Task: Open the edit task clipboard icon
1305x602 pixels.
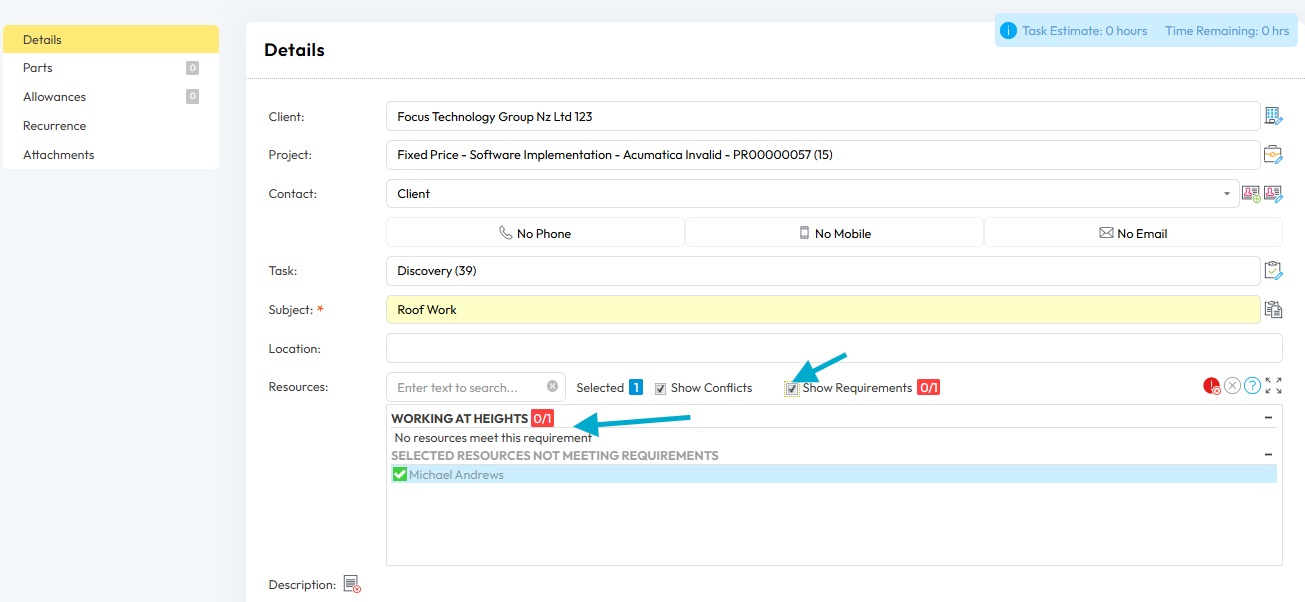Action: point(1273,270)
